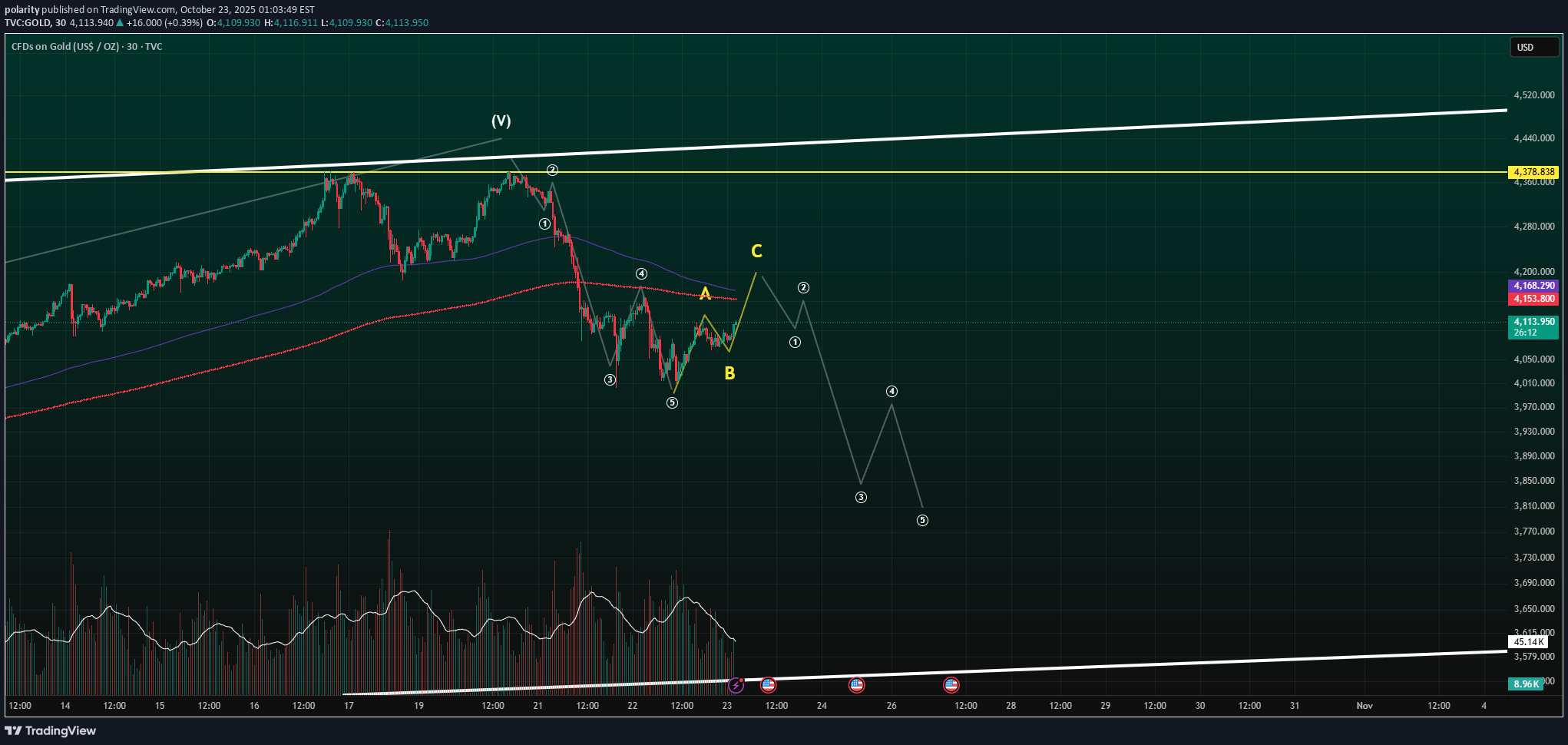1568x745 pixels.
Task: Select the yellow C wave label
Action: point(756,251)
